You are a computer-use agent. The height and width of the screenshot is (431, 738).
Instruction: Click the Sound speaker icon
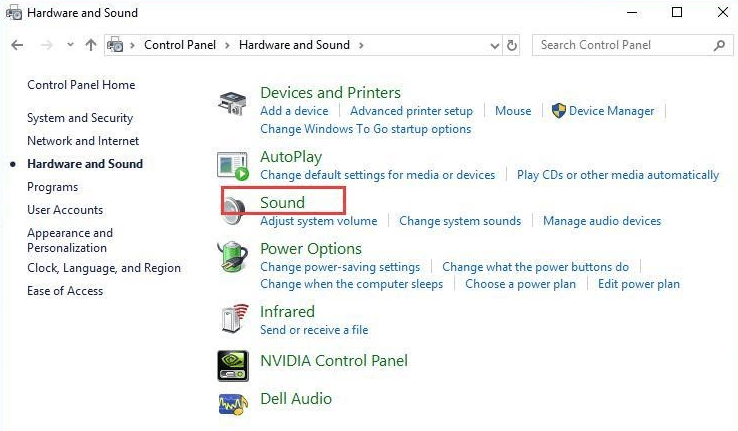[x=233, y=210]
